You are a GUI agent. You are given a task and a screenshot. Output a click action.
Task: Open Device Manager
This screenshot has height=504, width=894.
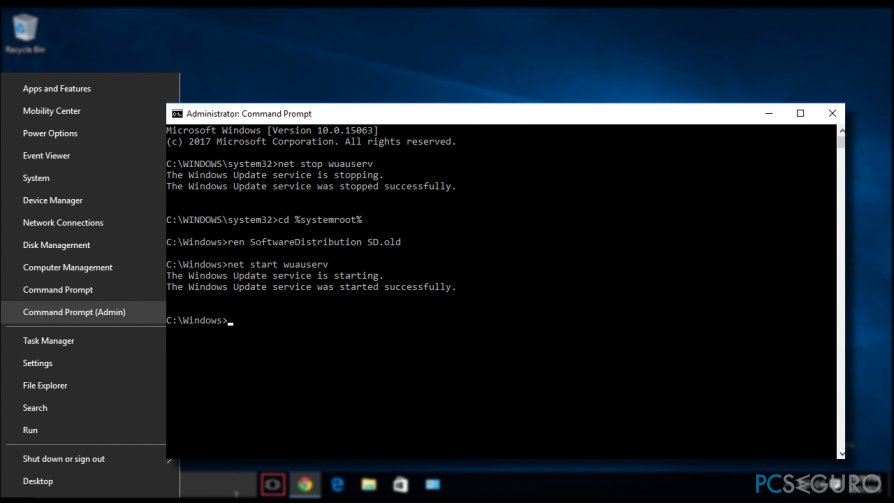pos(52,201)
